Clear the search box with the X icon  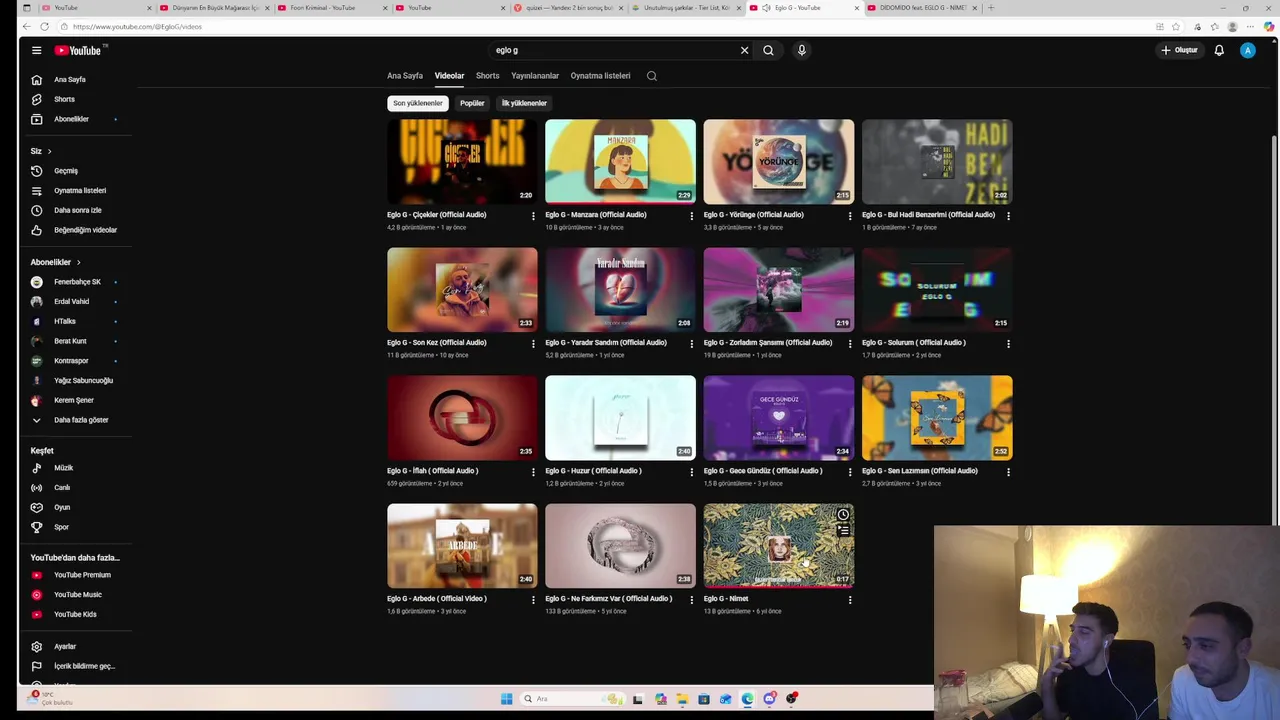click(x=744, y=50)
